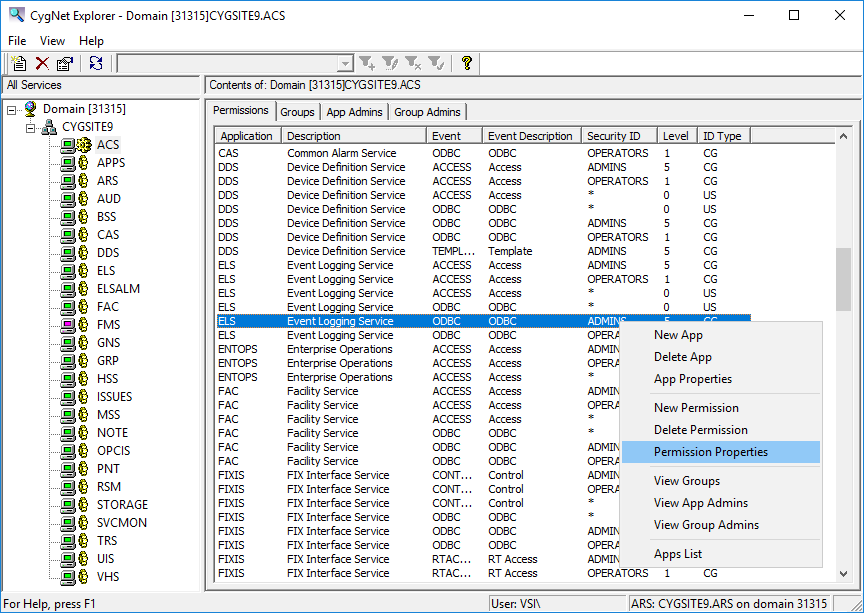Select the CAS Common Alarm Service row

pyautogui.click(x=483, y=153)
